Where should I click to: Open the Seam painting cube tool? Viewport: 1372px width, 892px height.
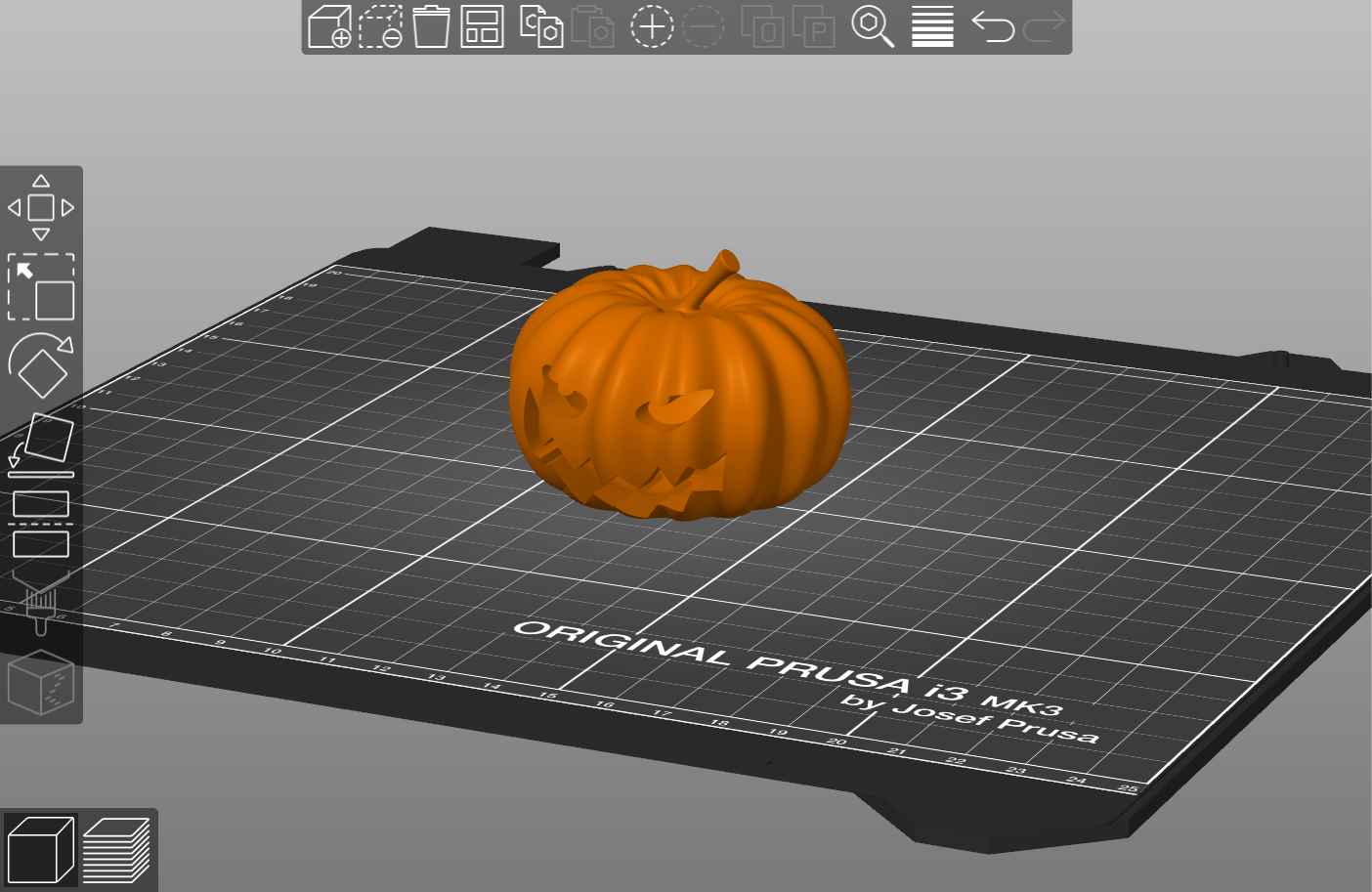[x=41, y=682]
